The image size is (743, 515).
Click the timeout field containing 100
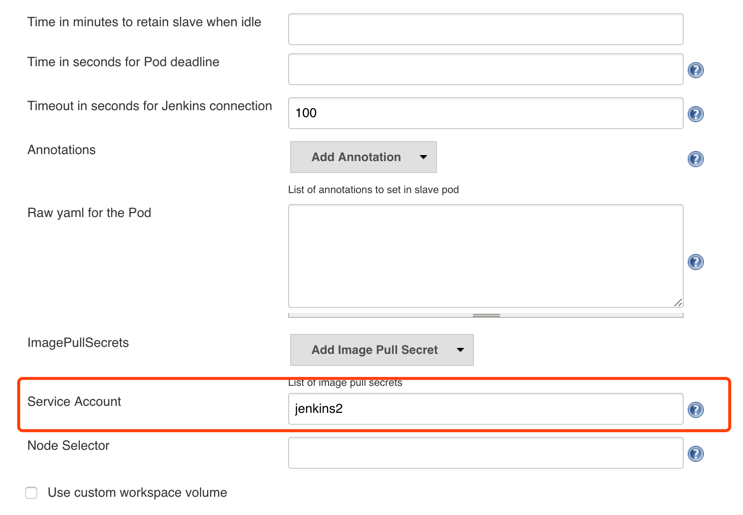(485, 113)
